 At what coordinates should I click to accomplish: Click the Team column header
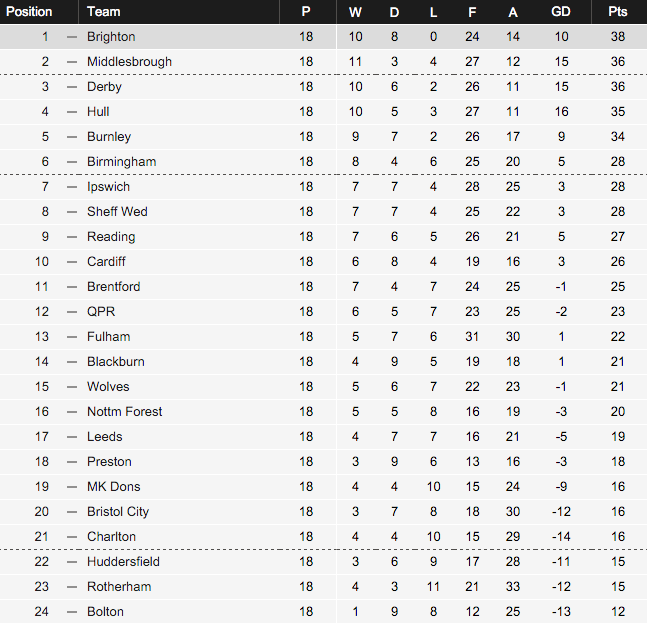point(104,12)
